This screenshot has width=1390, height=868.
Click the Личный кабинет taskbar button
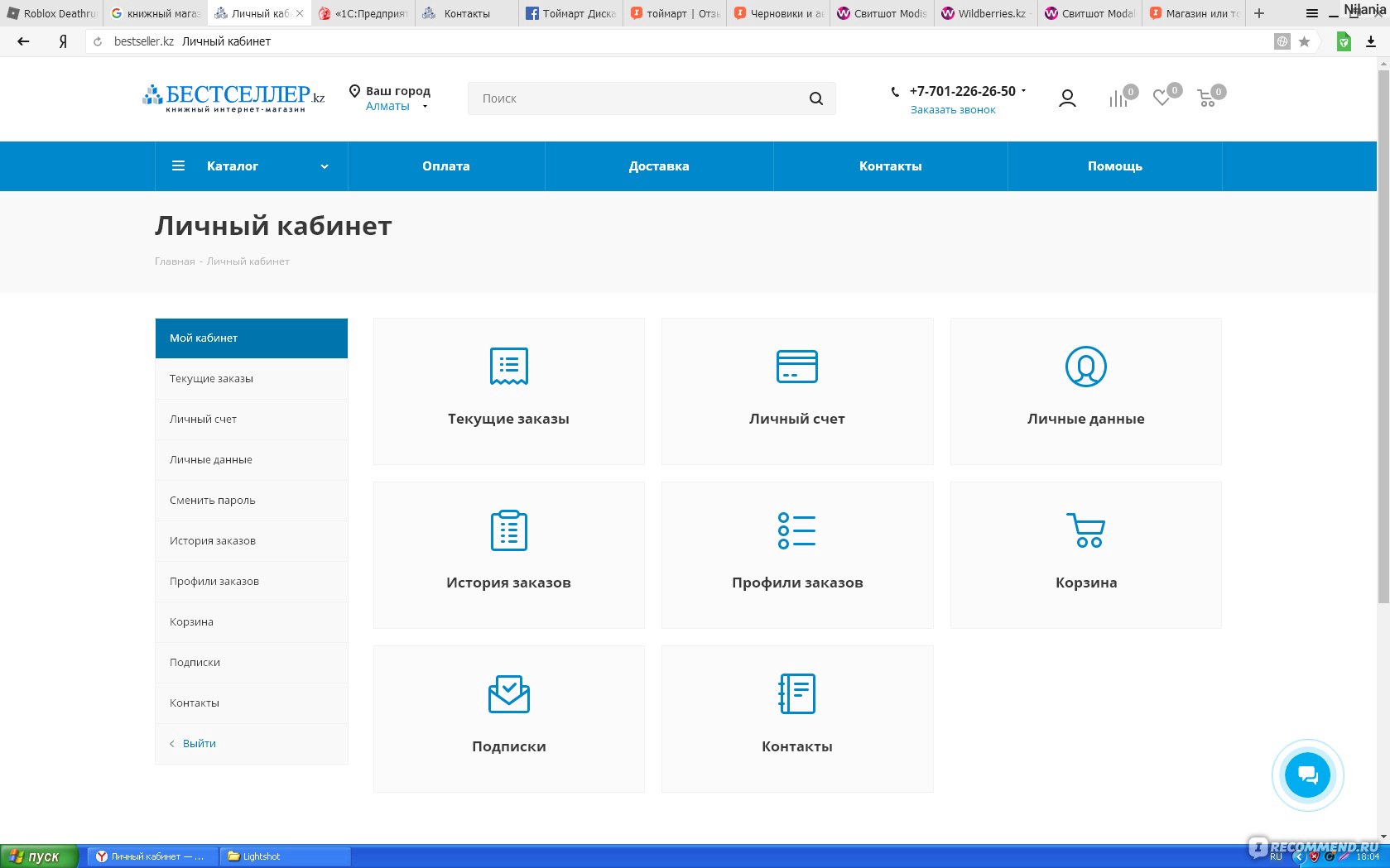[x=153, y=856]
